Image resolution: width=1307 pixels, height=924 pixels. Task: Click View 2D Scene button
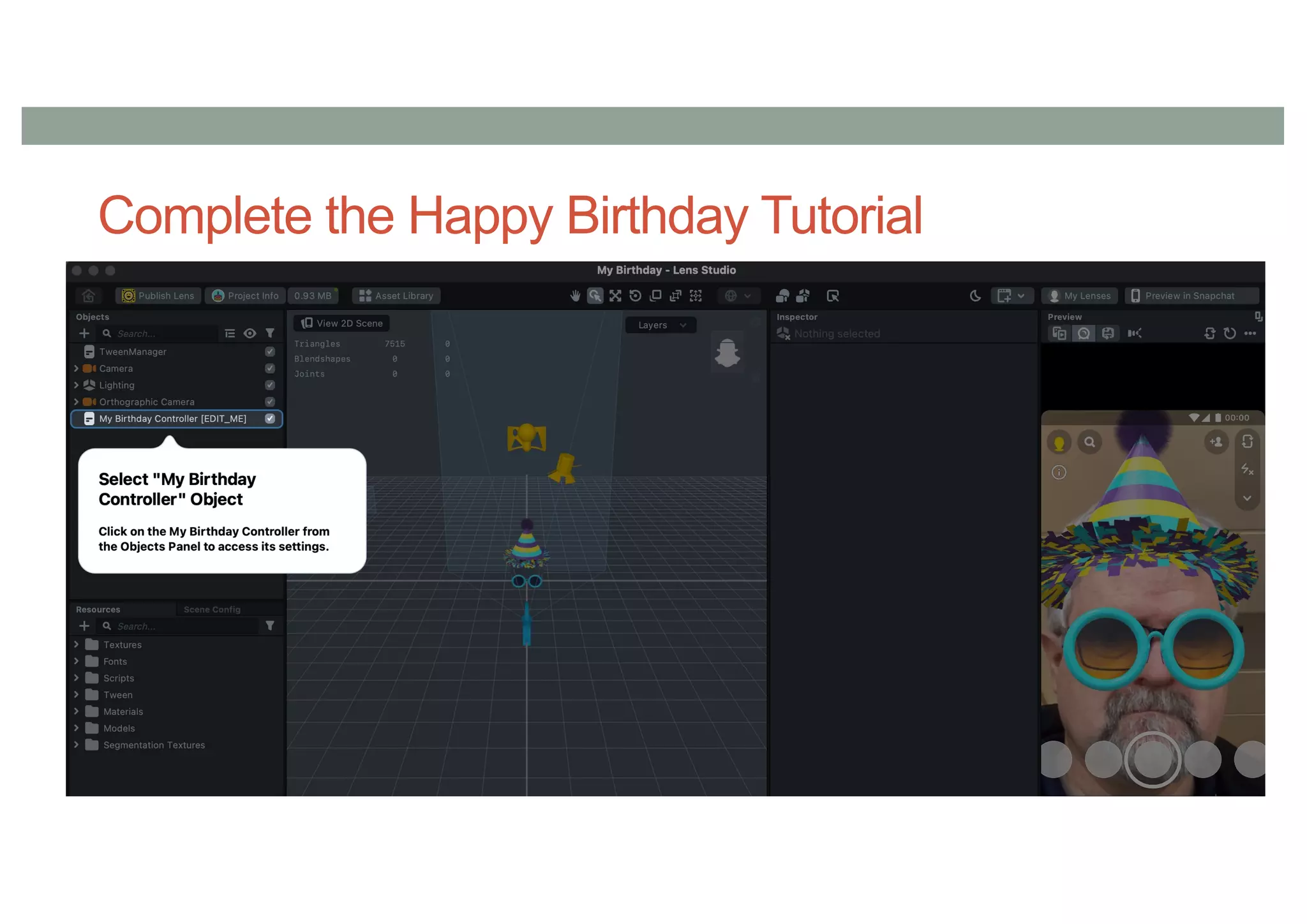(x=342, y=324)
